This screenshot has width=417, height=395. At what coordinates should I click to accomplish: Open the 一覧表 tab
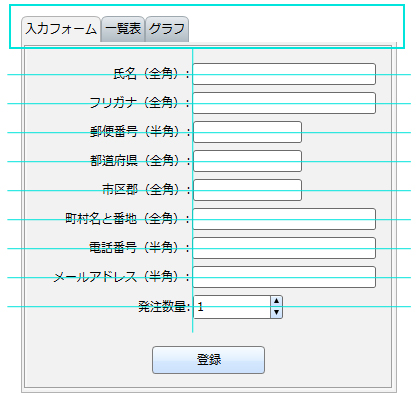pyautogui.click(x=123, y=29)
